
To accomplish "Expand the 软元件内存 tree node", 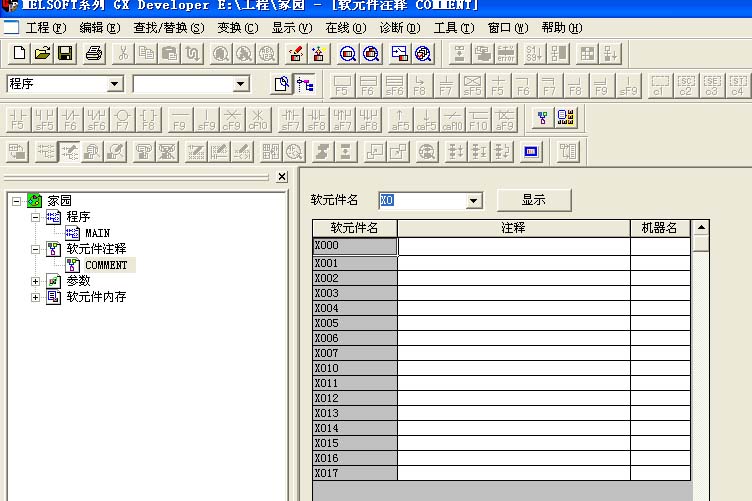I will [x=37, y=297].
